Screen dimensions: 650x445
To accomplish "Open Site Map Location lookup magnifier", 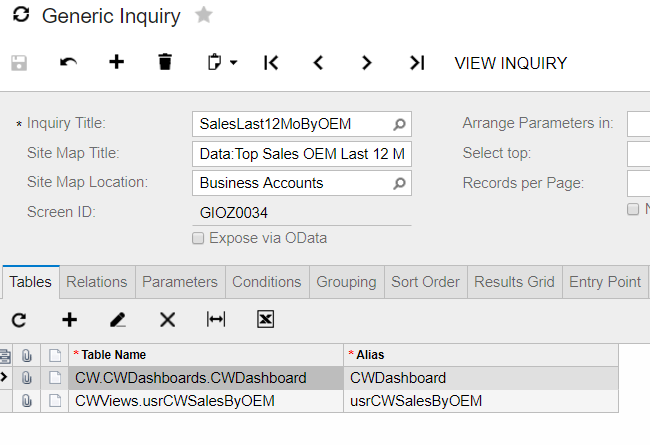I will (399, 183).
